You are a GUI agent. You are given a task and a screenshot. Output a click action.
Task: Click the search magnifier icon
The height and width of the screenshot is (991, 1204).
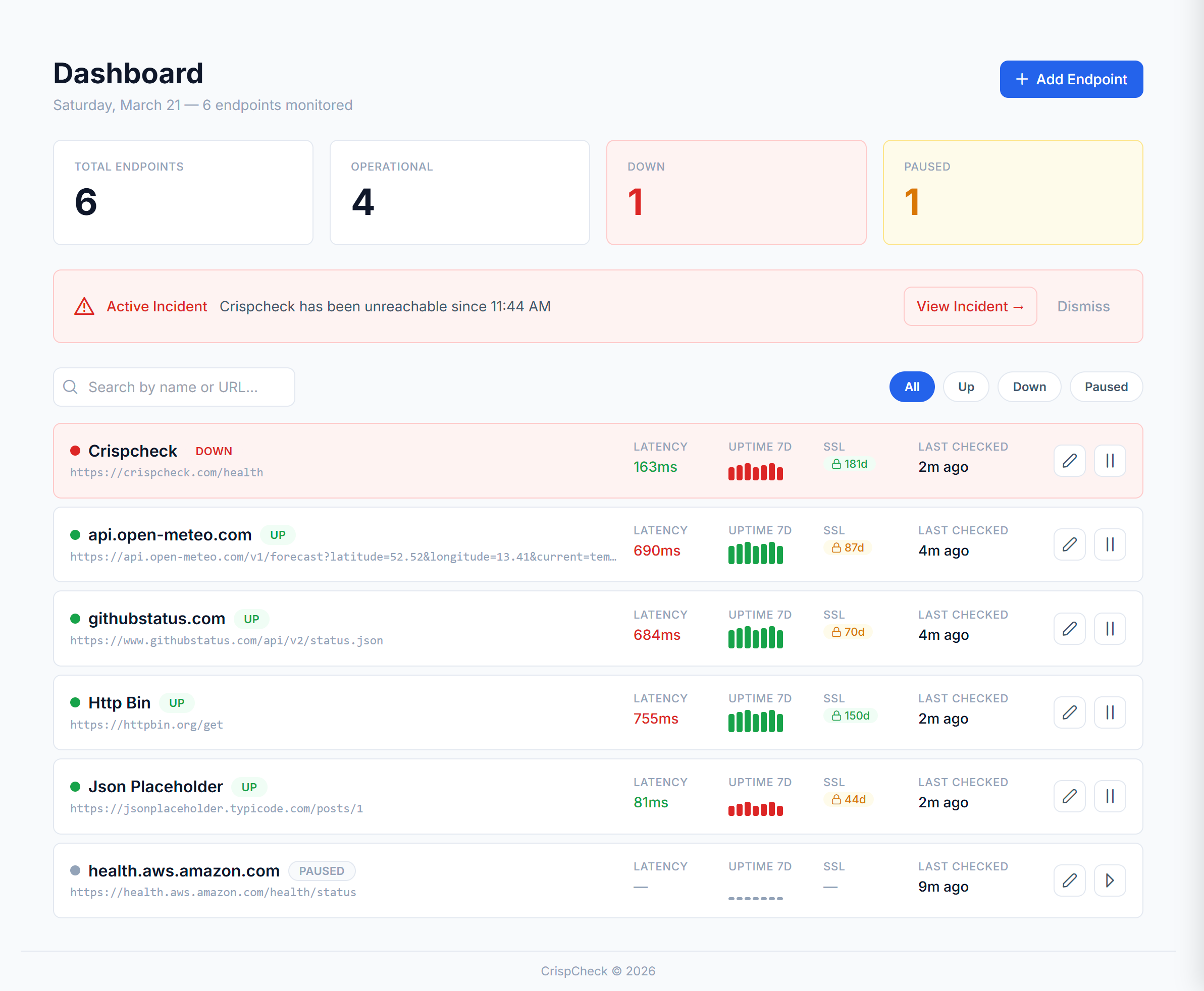coord(70,387)
